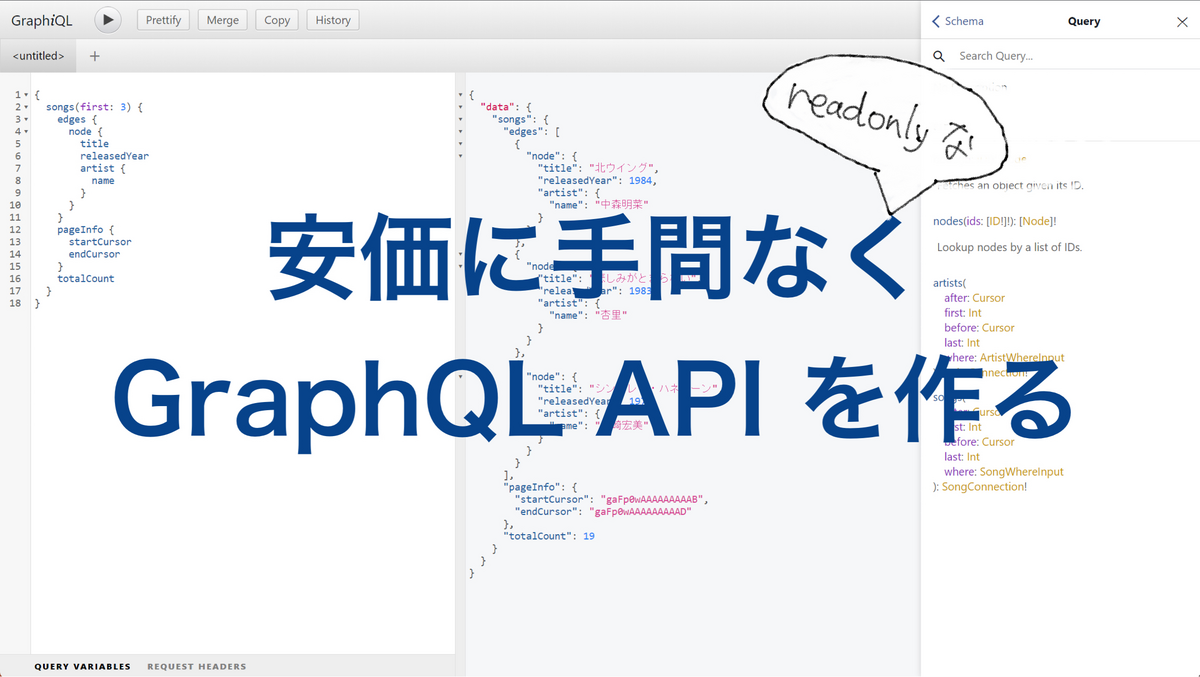The image size is (1200, 677).
Task: Click the "中森明菜" artist name value
Action: [622, 205]
